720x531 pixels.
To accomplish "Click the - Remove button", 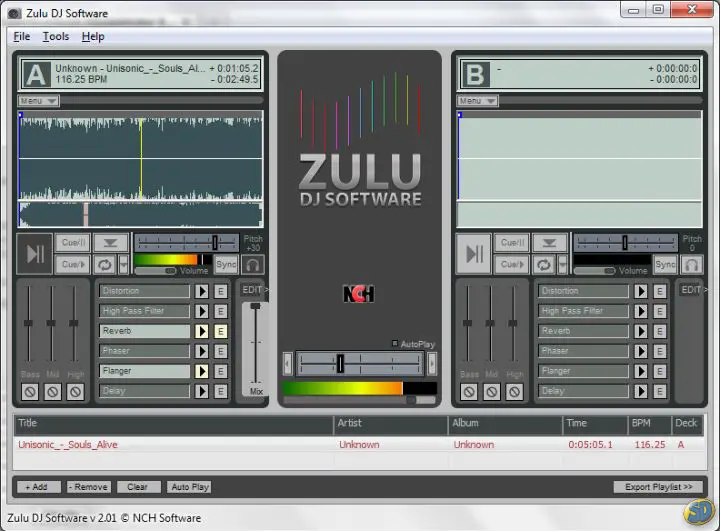I will [x=88, y=487].
